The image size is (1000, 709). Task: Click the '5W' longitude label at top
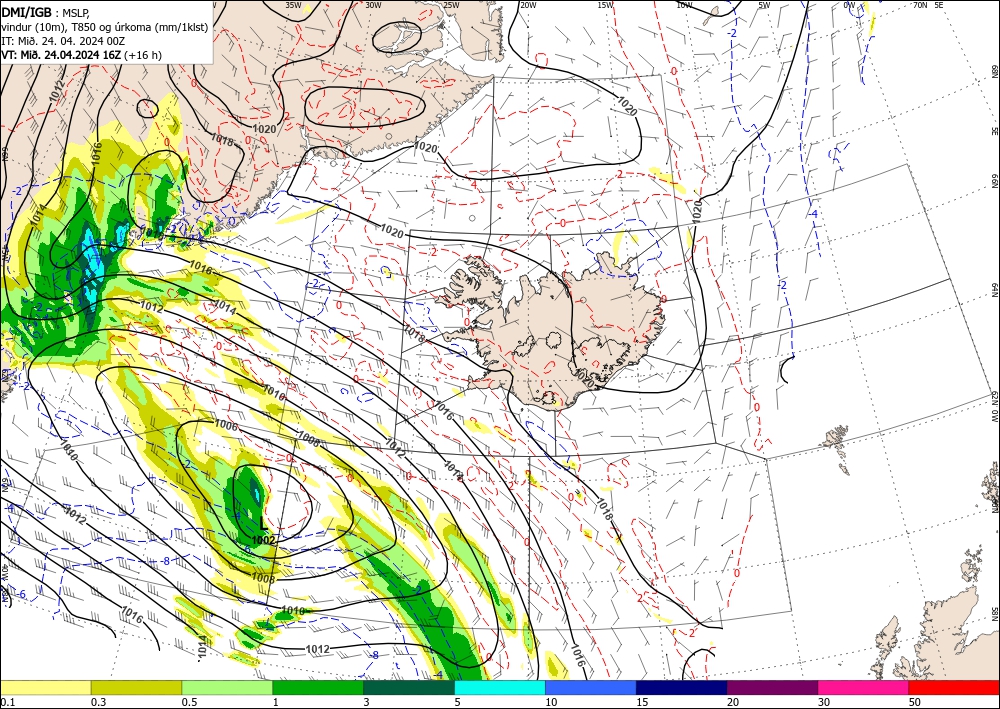(764, 5)
